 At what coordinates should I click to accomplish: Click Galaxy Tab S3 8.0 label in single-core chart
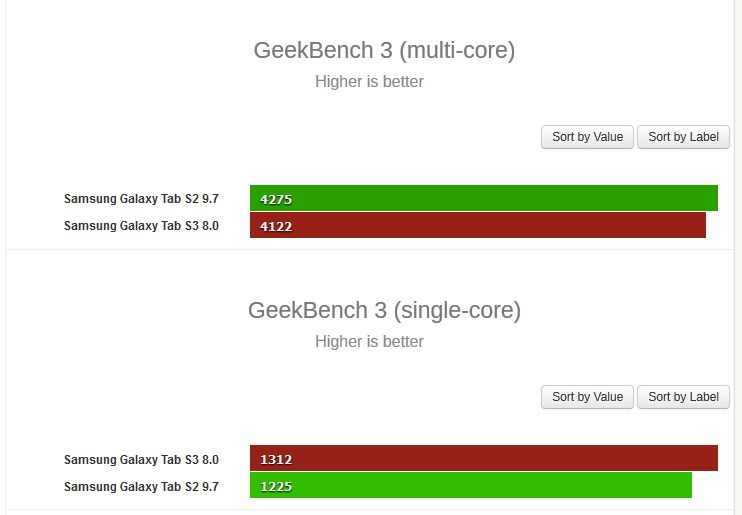[141, 460]
